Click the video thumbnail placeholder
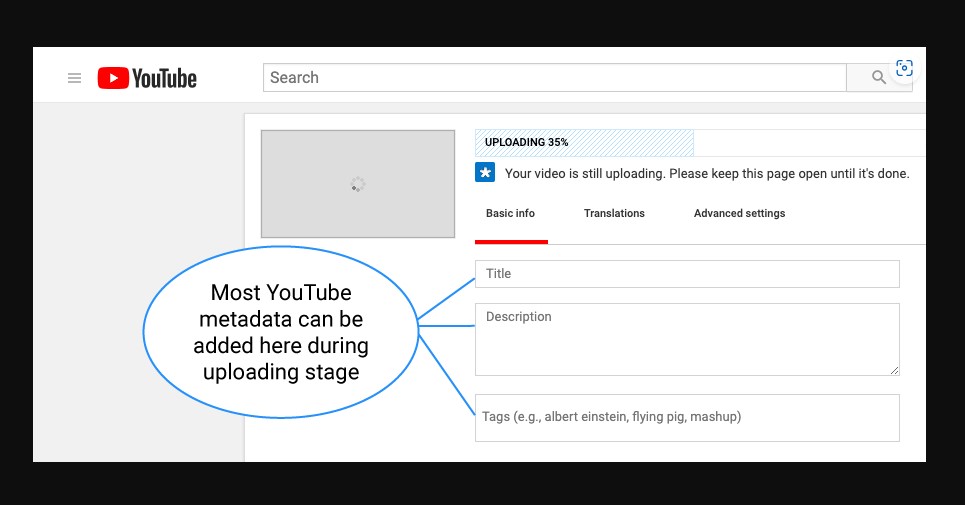 coord(358,184)
